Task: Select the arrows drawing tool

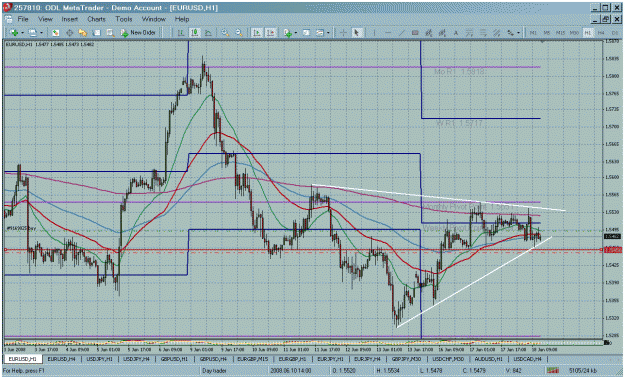Action: pyautogui.click(x=510, y=33)
